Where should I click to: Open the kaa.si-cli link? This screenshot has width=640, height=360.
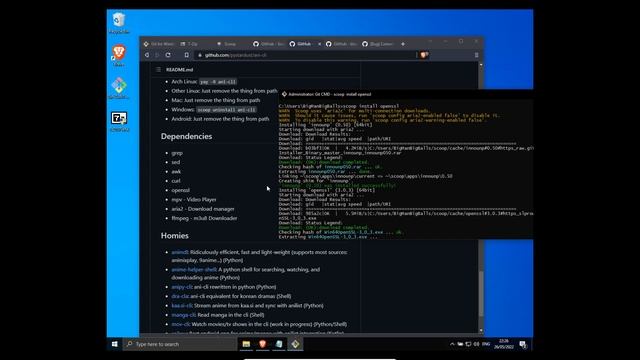[x=182, y=305]
